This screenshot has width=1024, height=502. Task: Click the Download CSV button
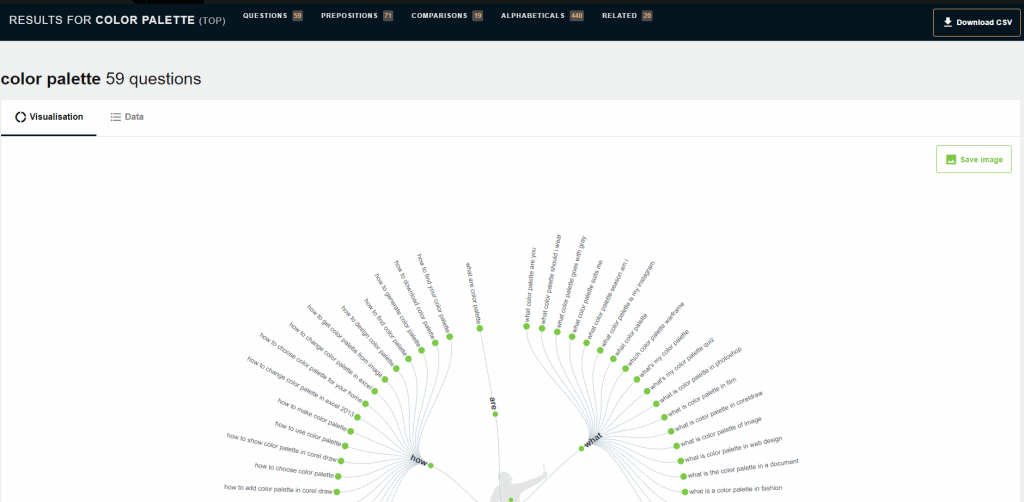click(976, 23)
